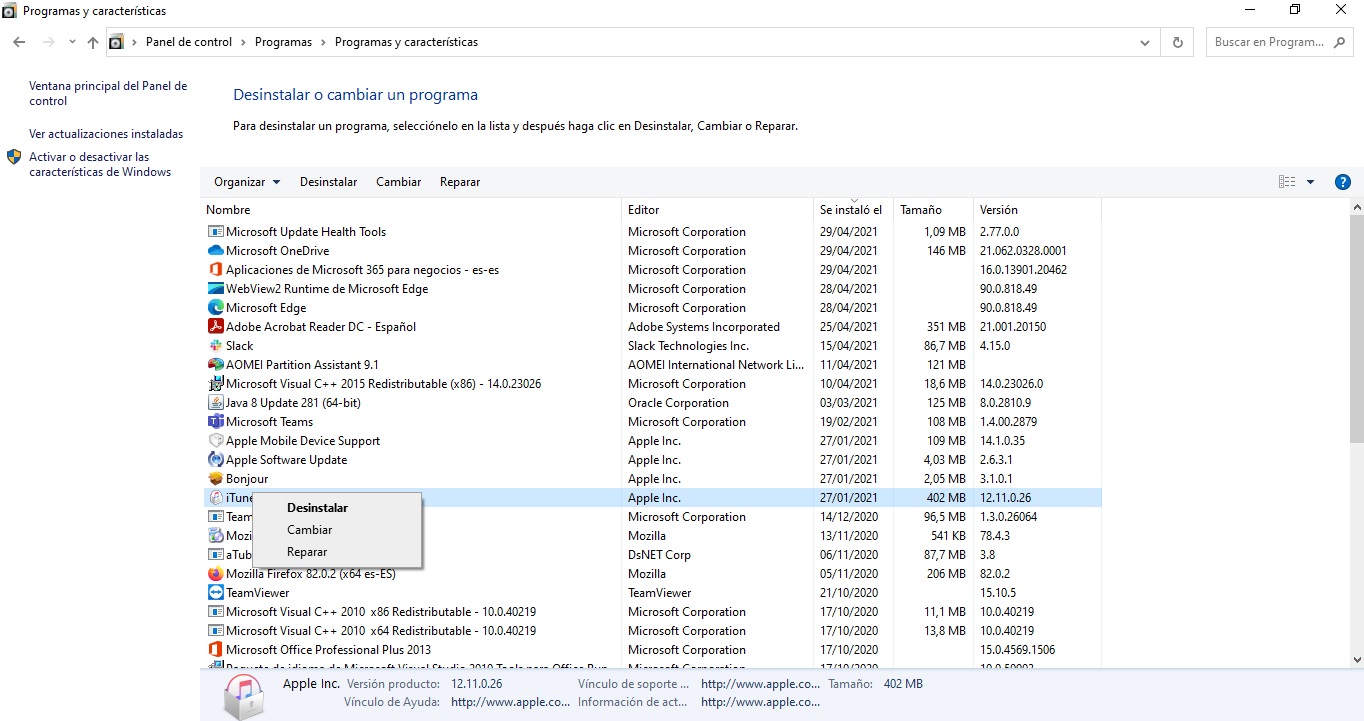The image size is (1364, 721).
Task: Open the view options dropdown arrow
Action: coord(1310,182)
